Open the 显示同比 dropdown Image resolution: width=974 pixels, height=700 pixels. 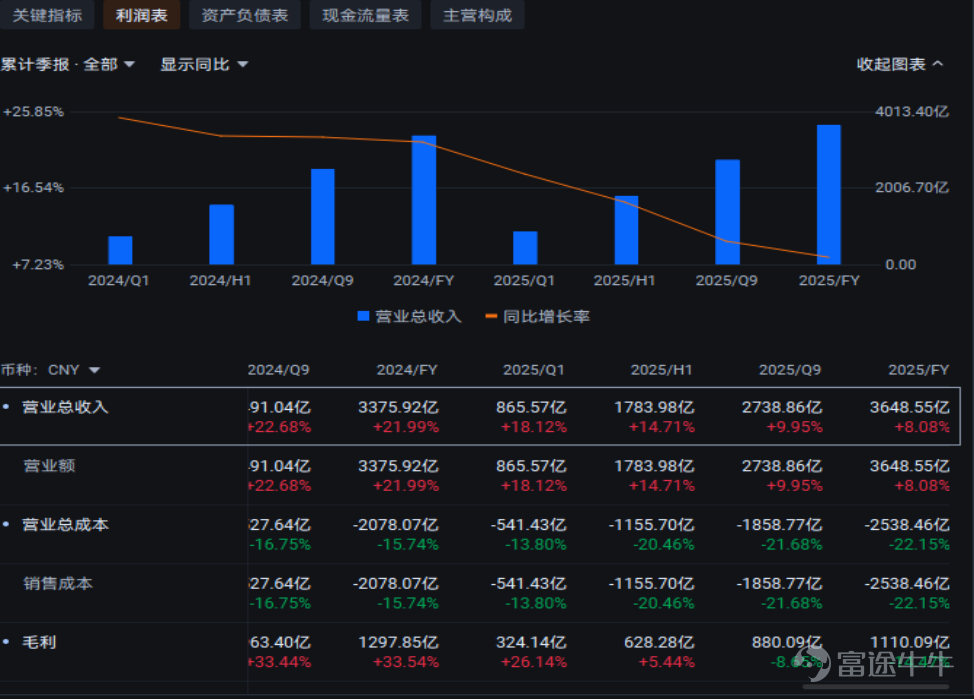coord(204,65)
